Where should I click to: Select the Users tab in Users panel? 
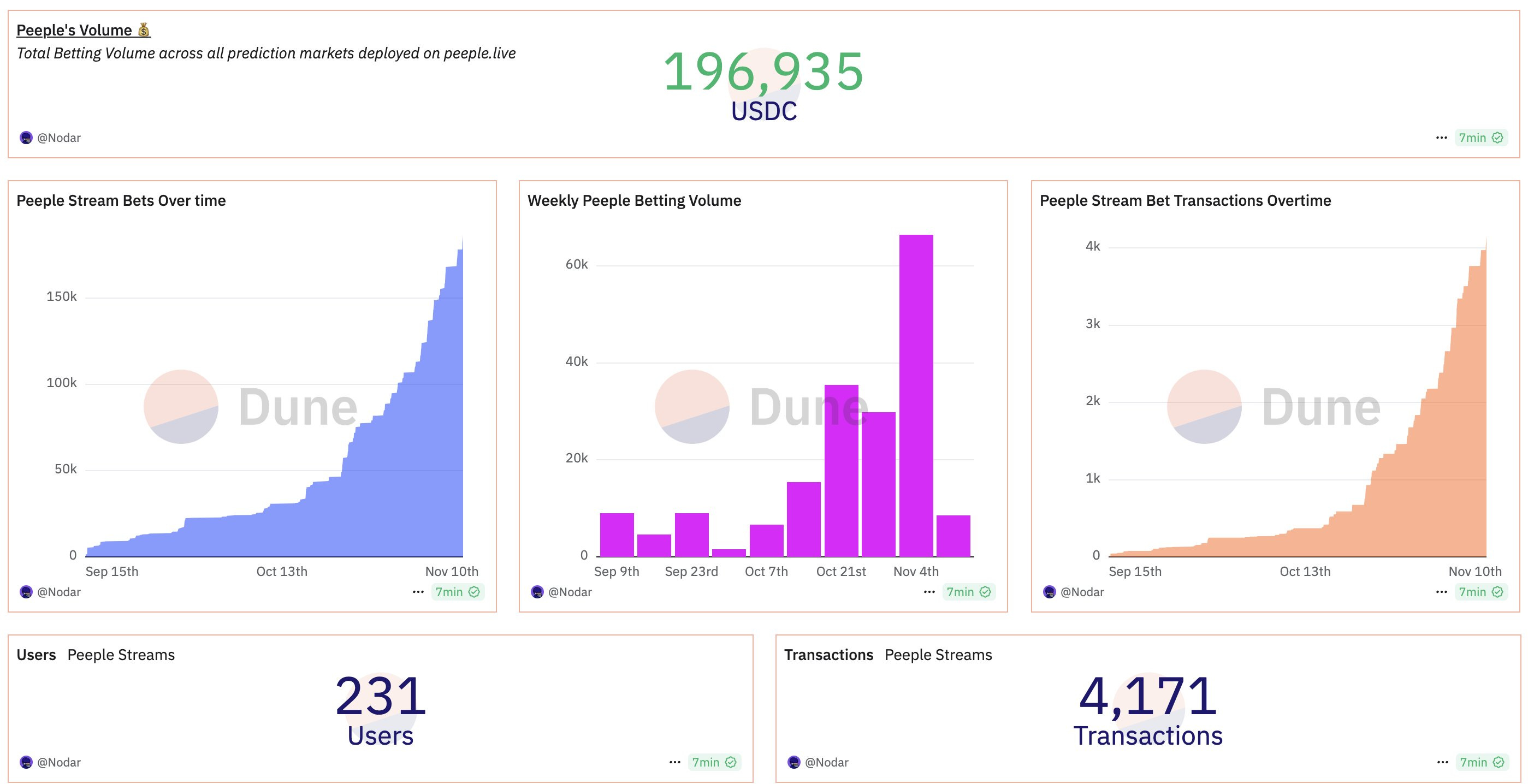click(x=36, y=655)
